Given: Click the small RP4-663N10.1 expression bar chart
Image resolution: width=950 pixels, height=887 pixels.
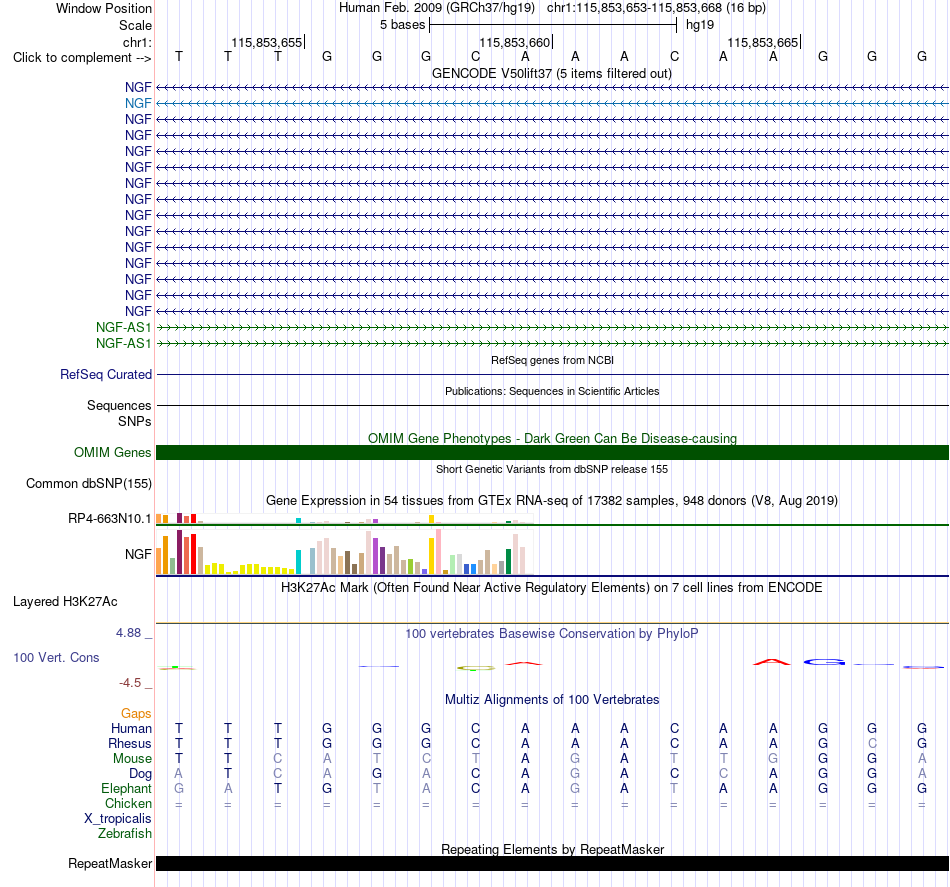Looking at the screenshot, I should (344, 519).
